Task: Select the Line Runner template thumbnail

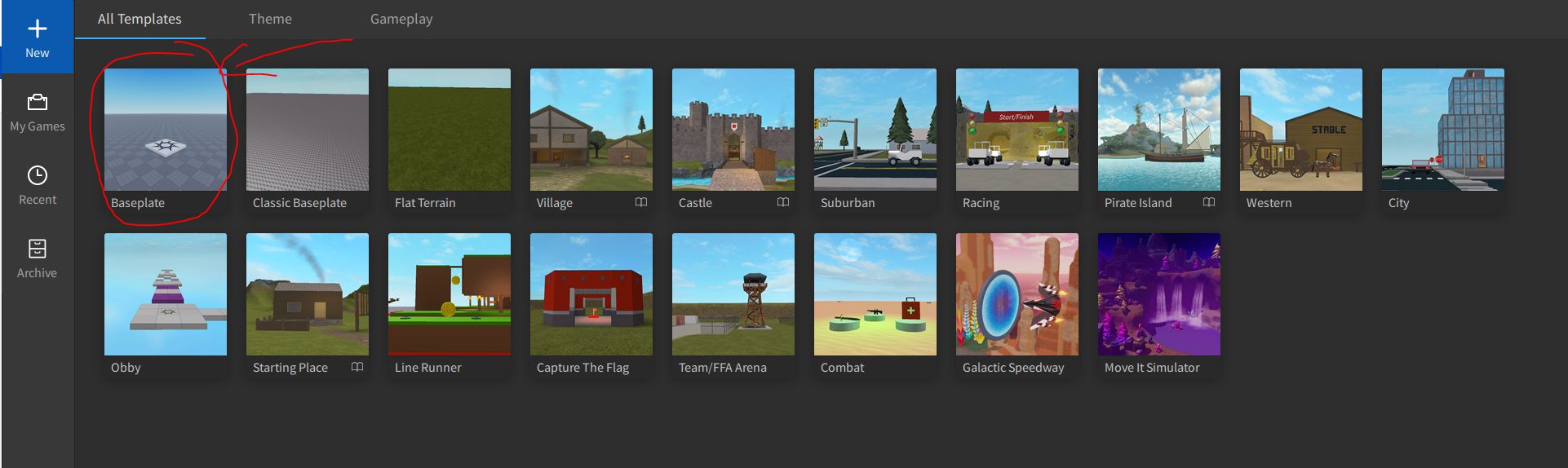Action: (x=450, y=294)
